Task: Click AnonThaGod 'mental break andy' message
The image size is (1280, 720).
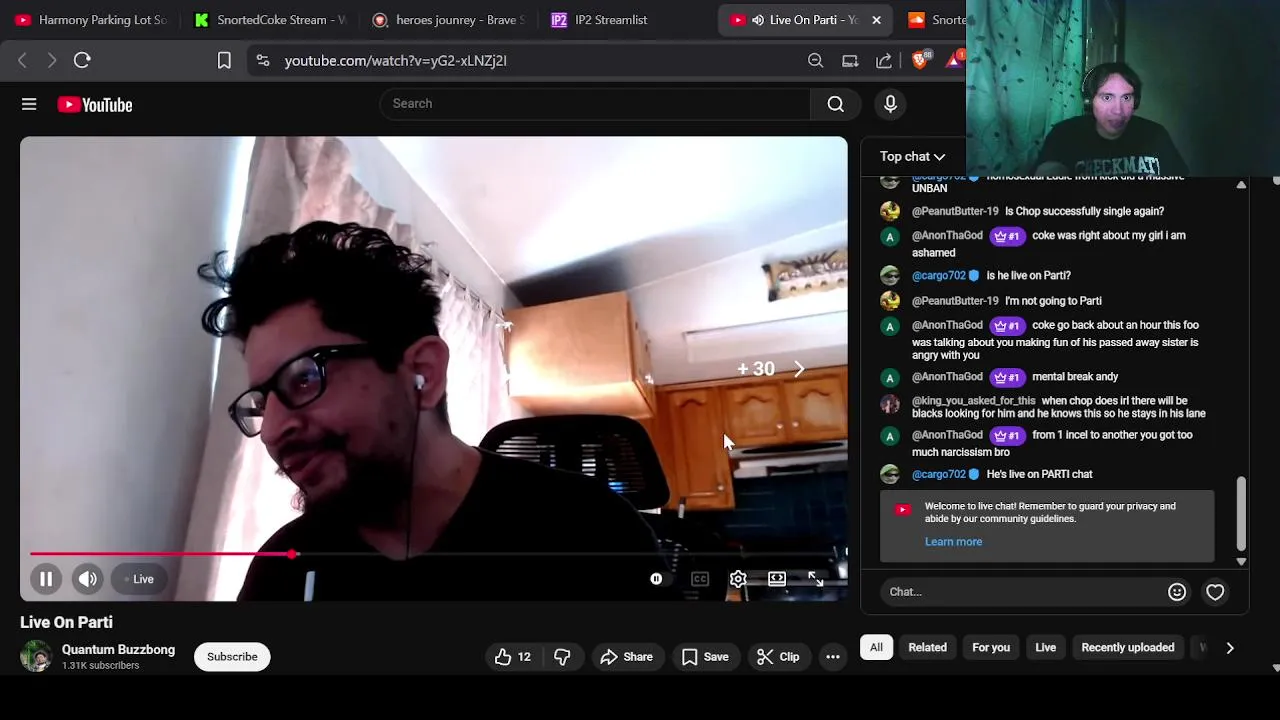Action: tap(1076, 377)
